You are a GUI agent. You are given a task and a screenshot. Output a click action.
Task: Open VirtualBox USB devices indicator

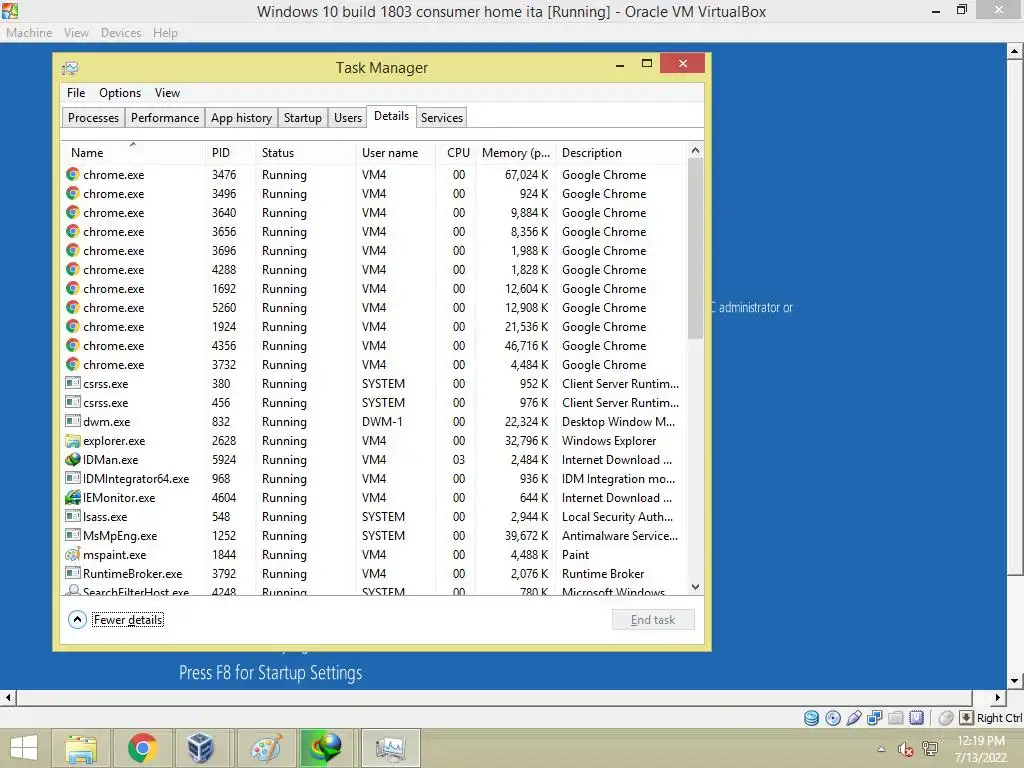point(854,718)
